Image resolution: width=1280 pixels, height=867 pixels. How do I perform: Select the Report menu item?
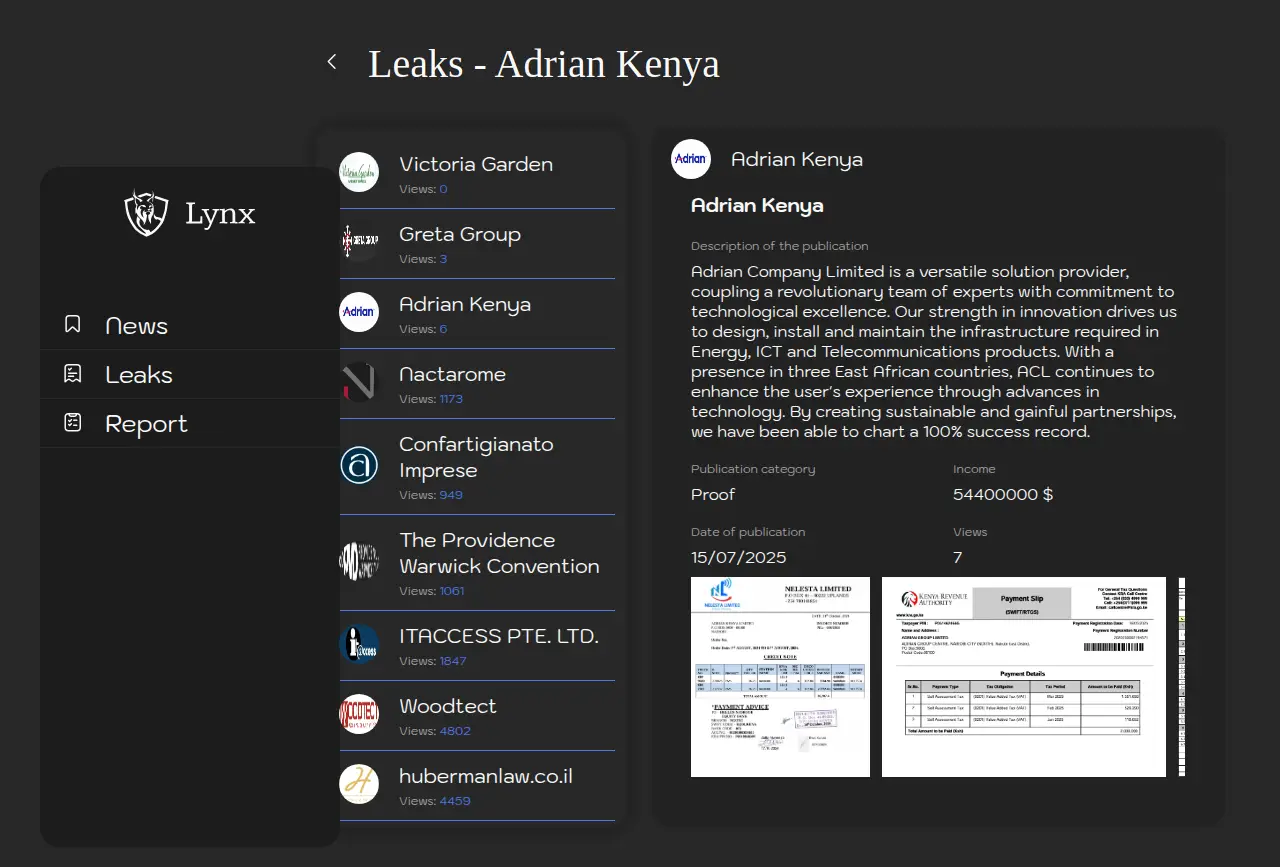click(146, 424)
